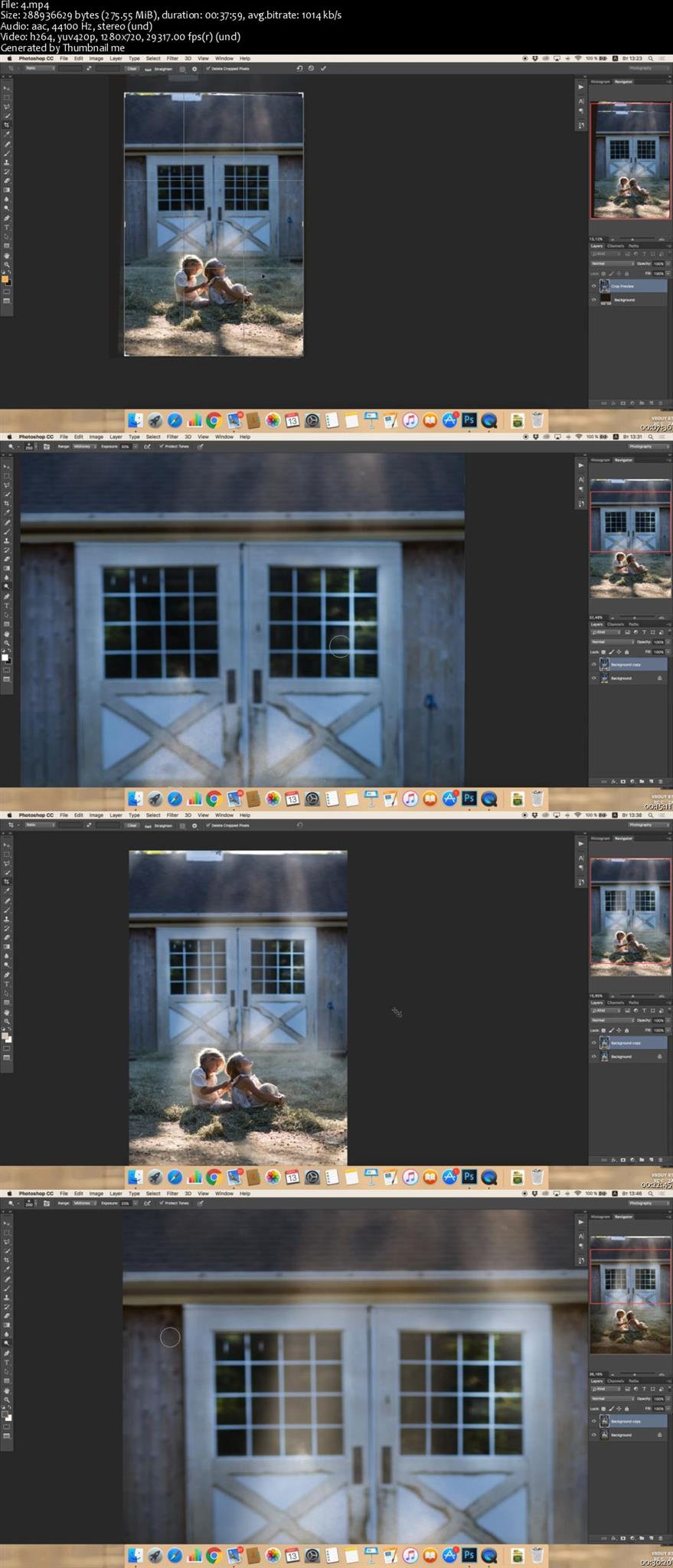Select the Lasso tool in the 13:38 frame
This screenshot has height=1568, width=673.
[8, 863]
